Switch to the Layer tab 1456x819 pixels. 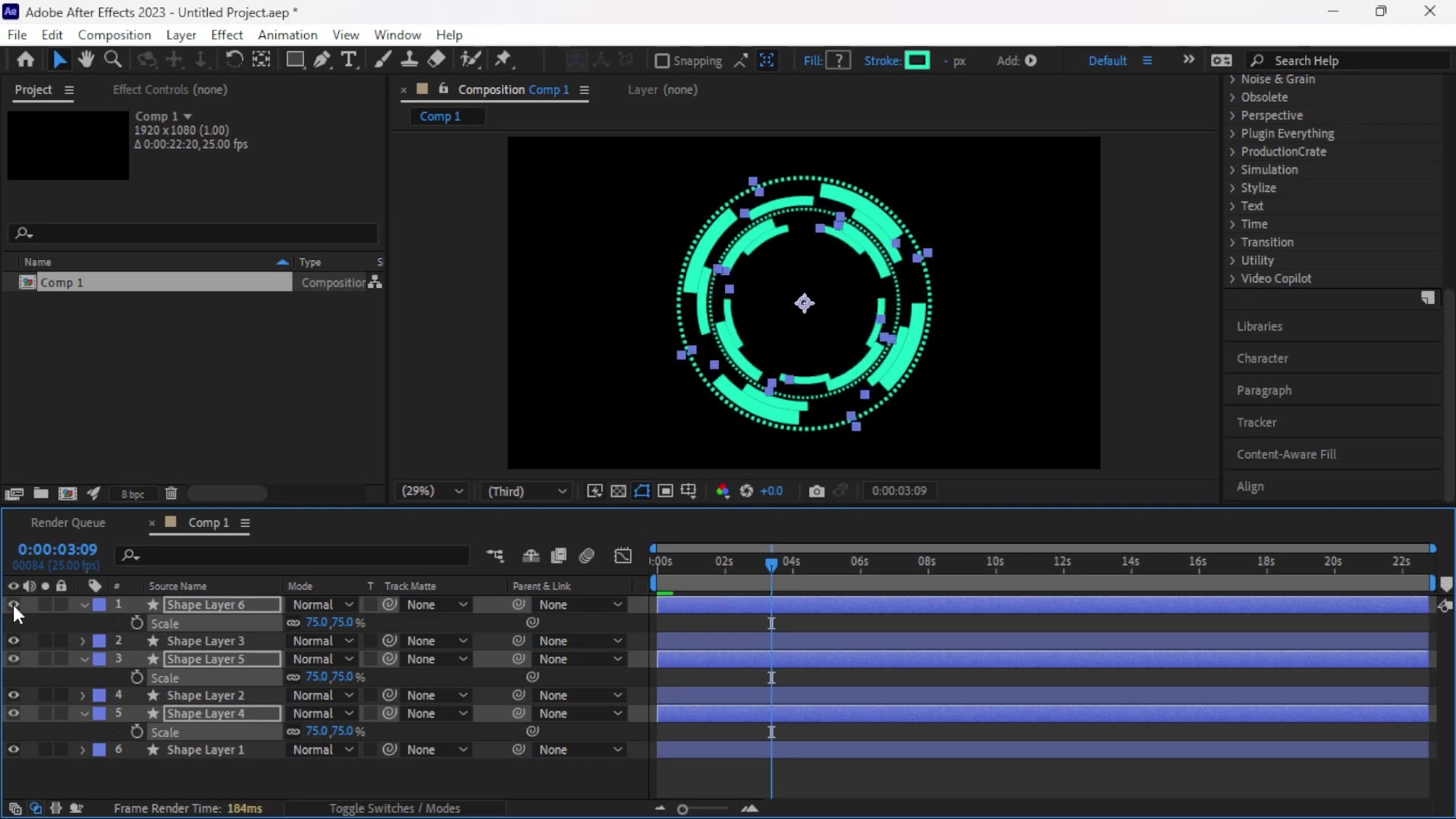coord(642,89)
